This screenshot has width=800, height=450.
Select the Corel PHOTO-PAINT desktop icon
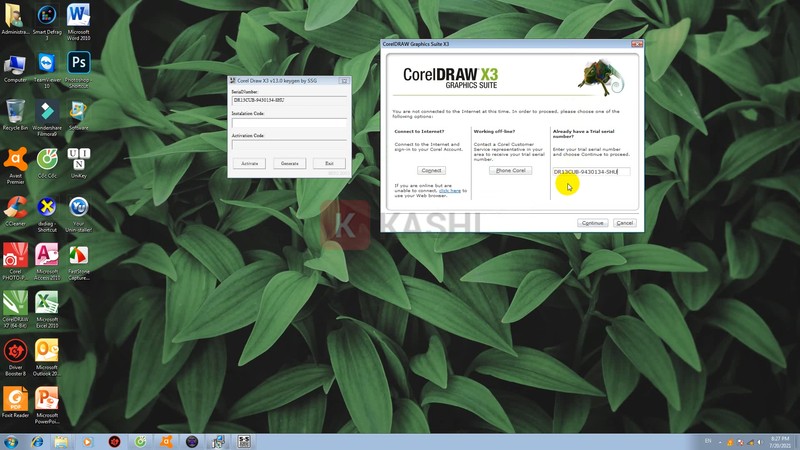(x=15, y=261)
